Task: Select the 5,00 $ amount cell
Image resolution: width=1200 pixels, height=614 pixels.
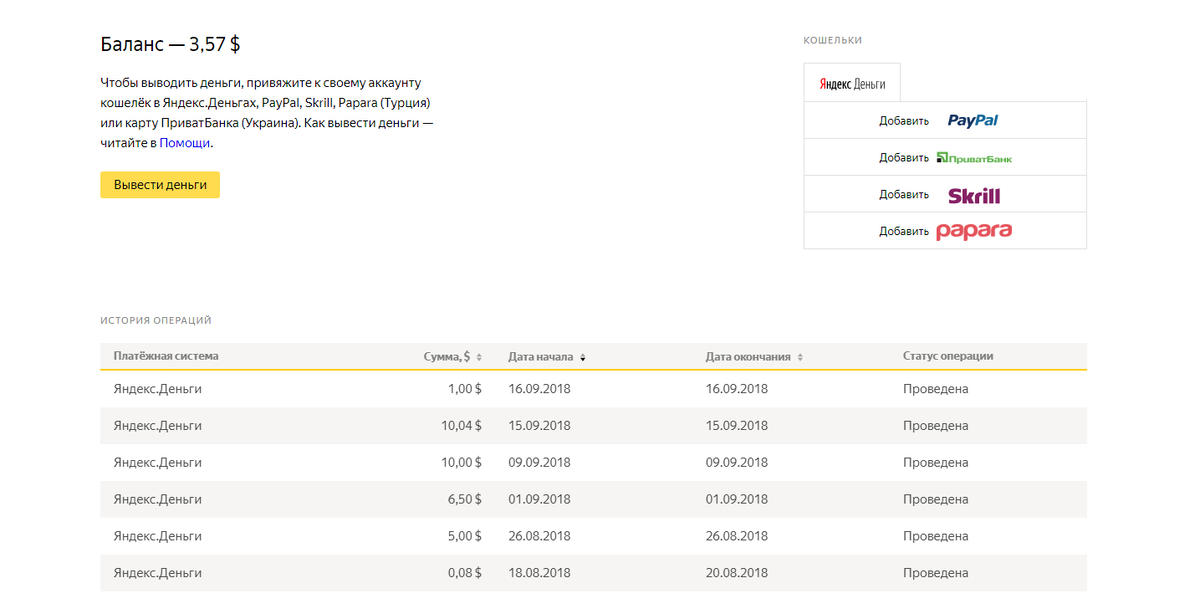Action: [464, 536]
